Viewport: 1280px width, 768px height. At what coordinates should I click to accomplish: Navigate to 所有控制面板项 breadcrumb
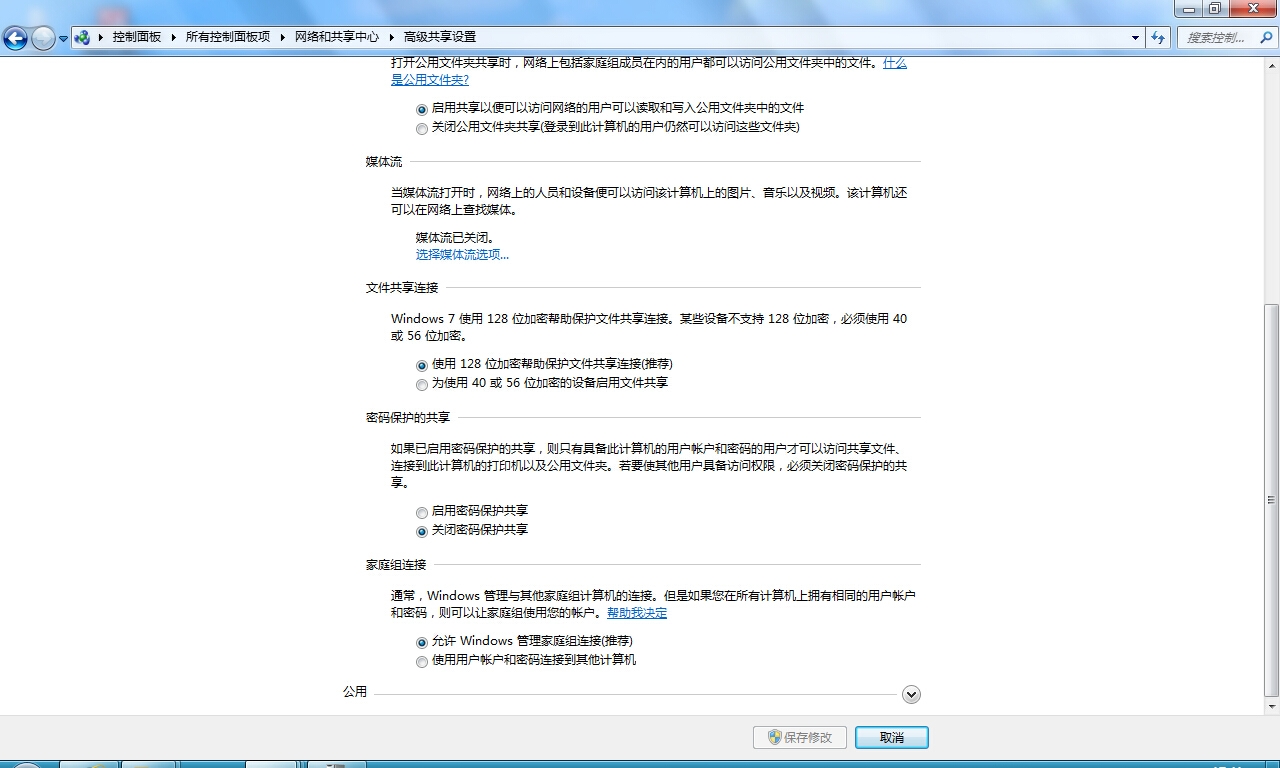pyautogui.click(x=228, y=37)
